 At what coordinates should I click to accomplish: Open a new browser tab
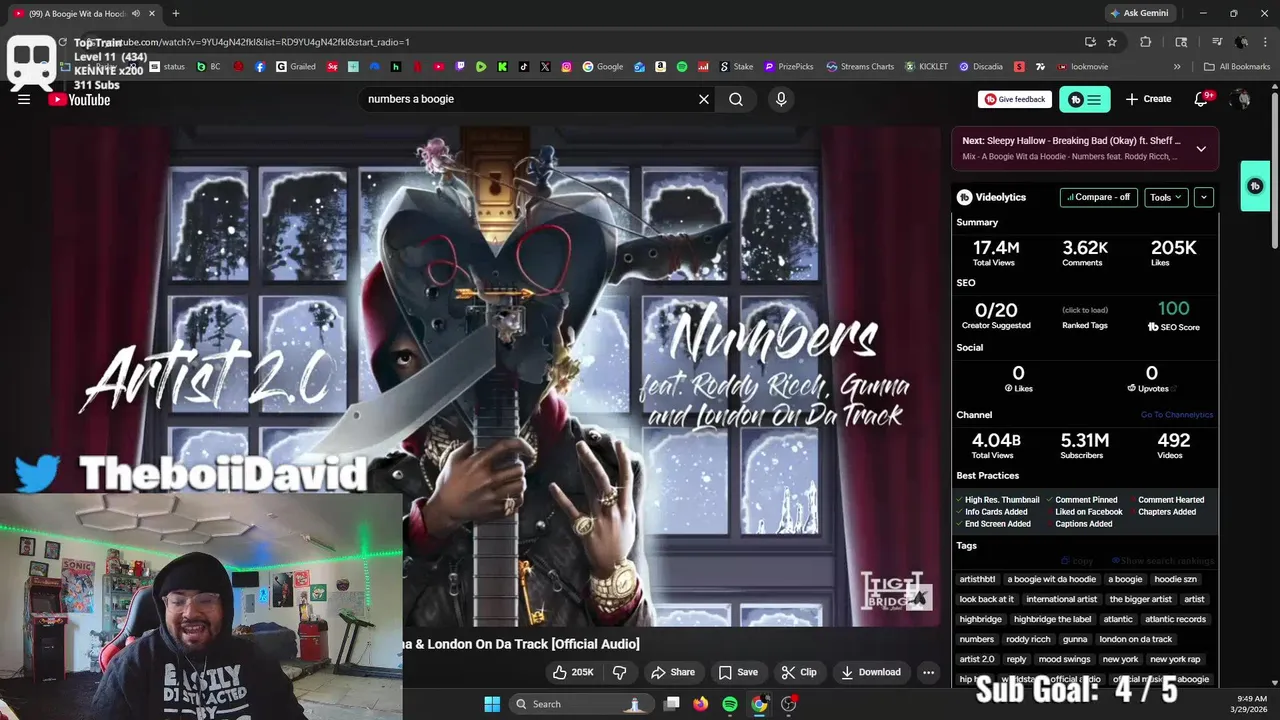click(x=175, y=13)
